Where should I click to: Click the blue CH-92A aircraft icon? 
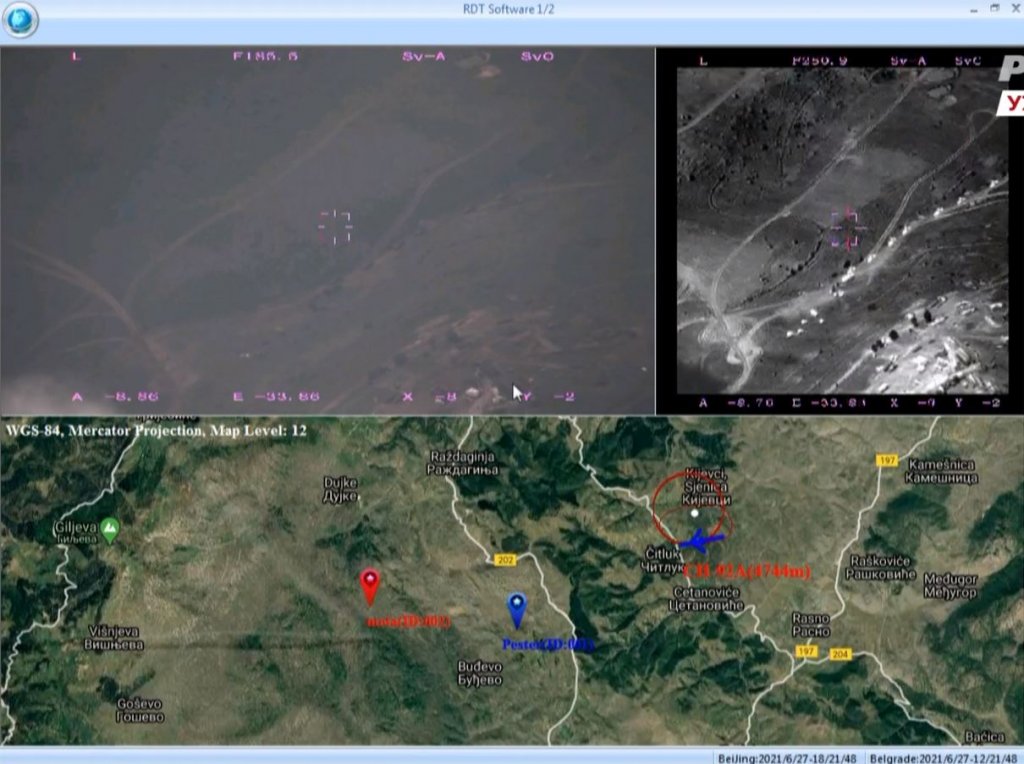point(701,541)
